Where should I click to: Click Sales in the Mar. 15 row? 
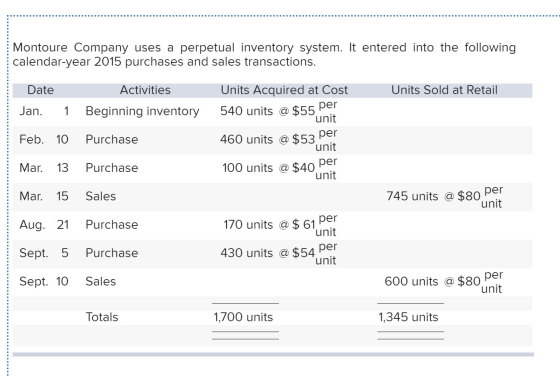pos(101,196)
